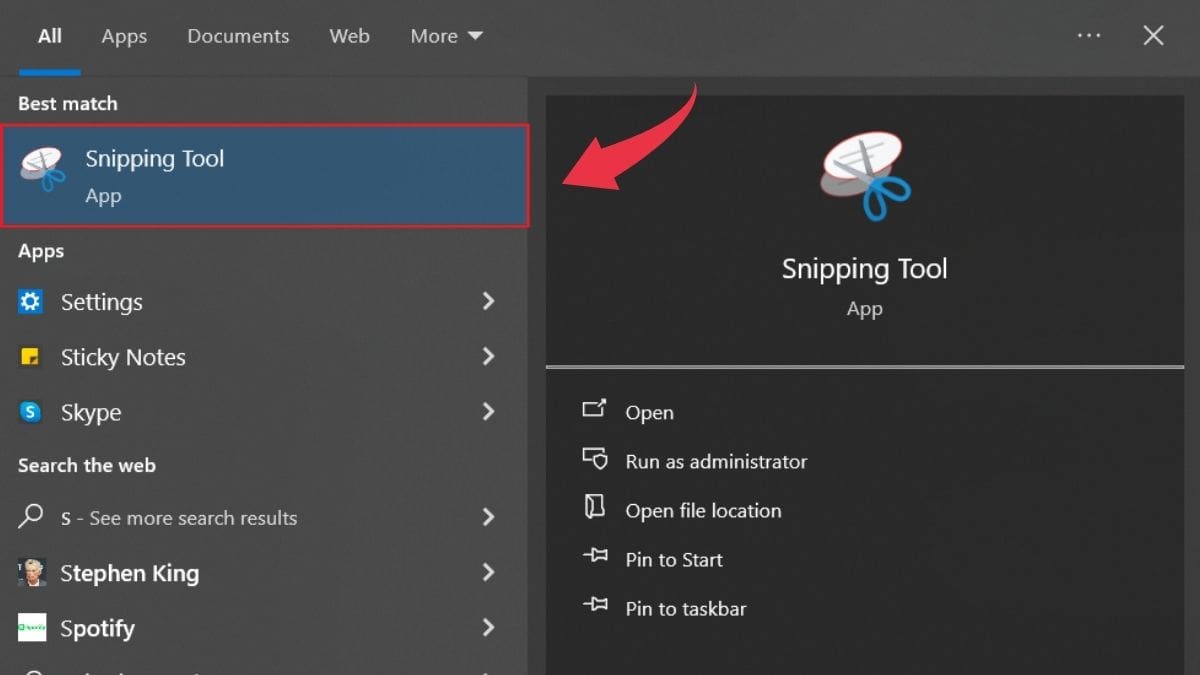This screenshot has height=675, width=1200.
Task: Click the Settings gear icon
Action: click(x=31, y=301)
